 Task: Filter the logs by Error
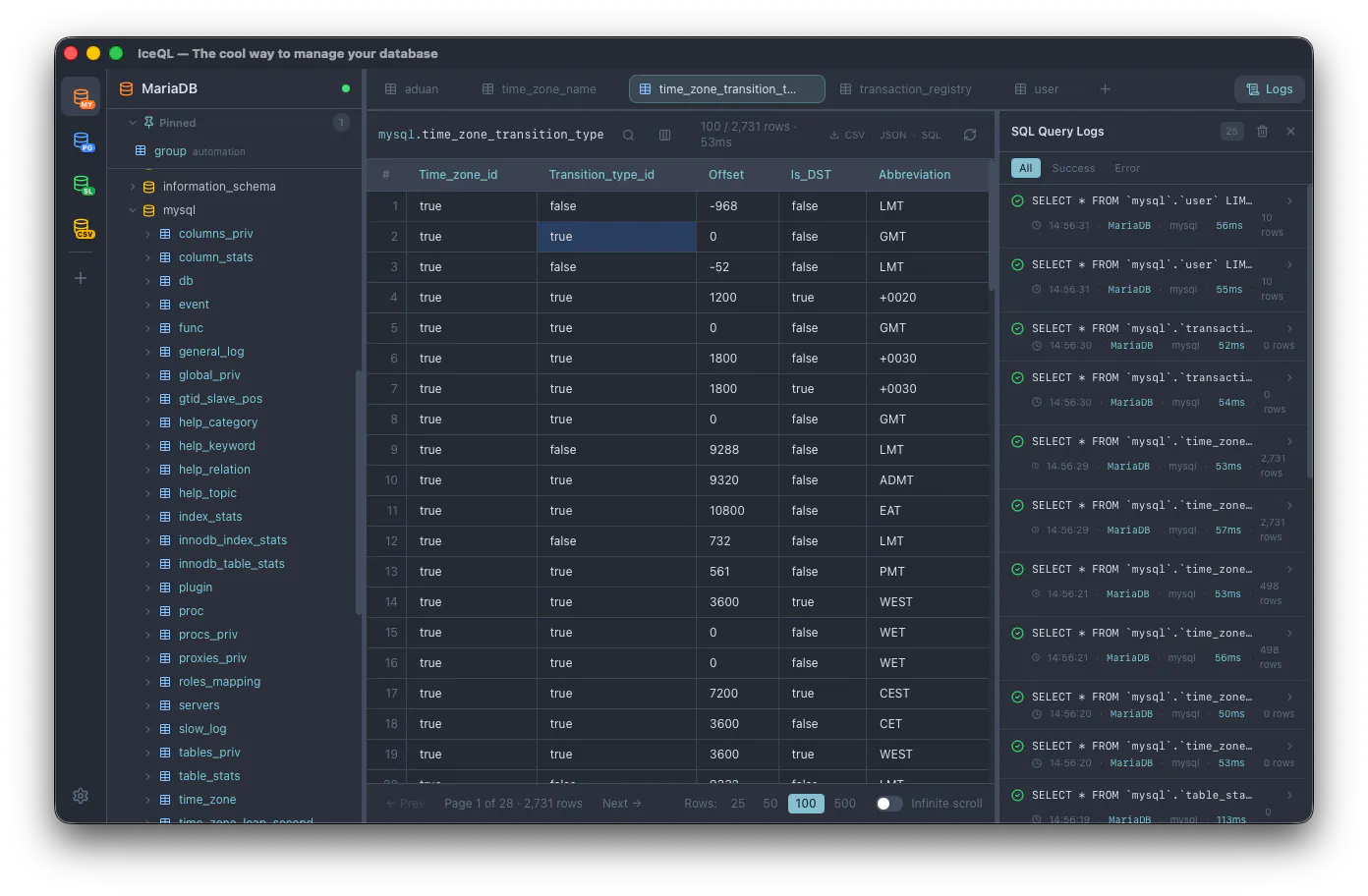[x=1127, y=168]
